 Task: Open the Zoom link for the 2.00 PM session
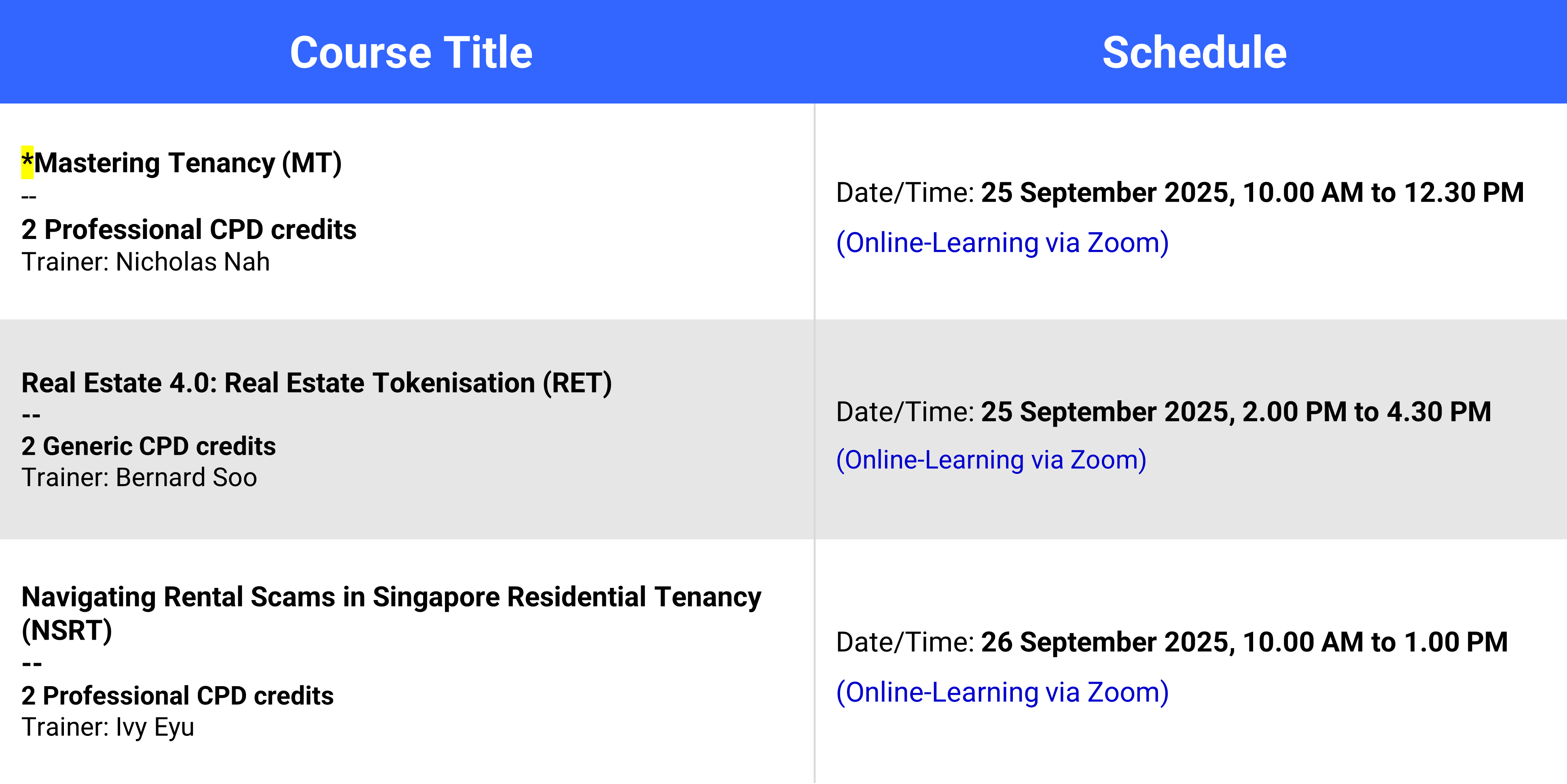pyautogui.click(x=991, y=460)
